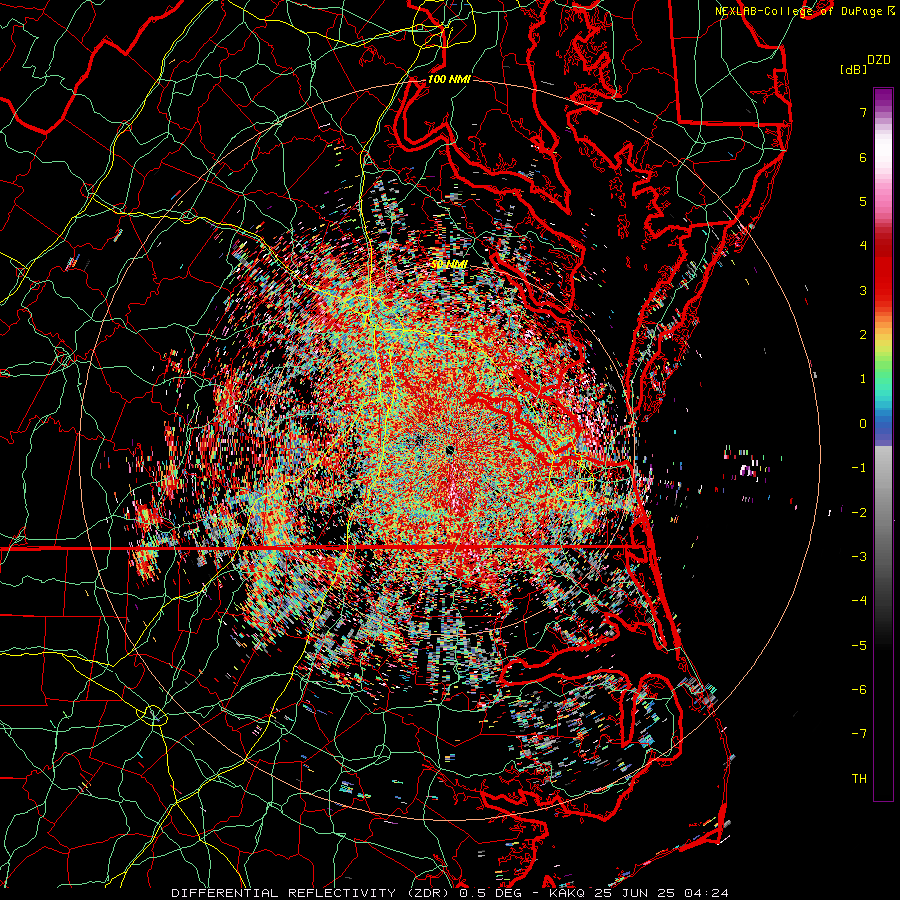Click the black radar site dot at center
The width and height of the screenshot is (900, 900).
coord(449,450)
